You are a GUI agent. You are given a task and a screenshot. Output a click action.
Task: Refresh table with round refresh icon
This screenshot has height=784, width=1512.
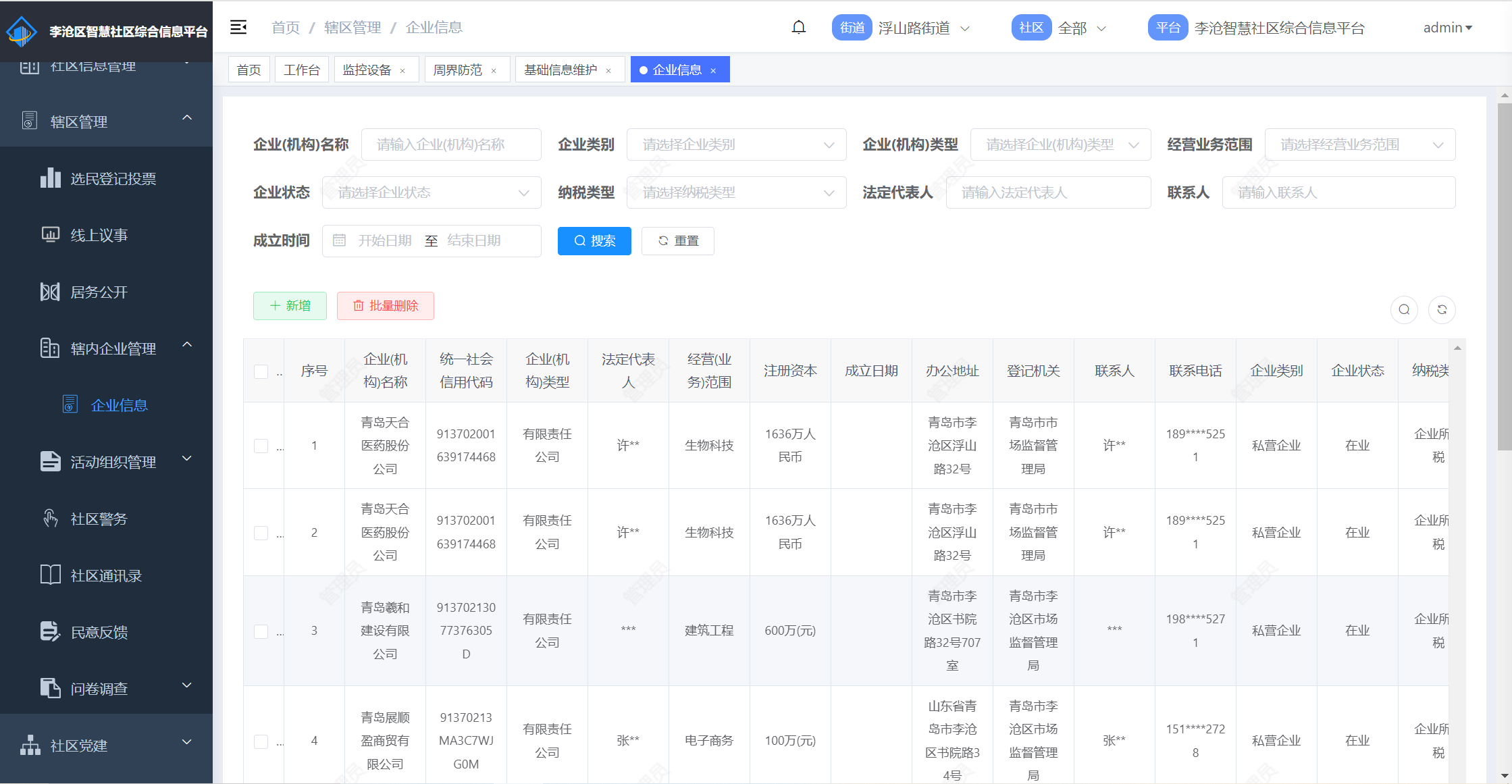pos(1442,309)
